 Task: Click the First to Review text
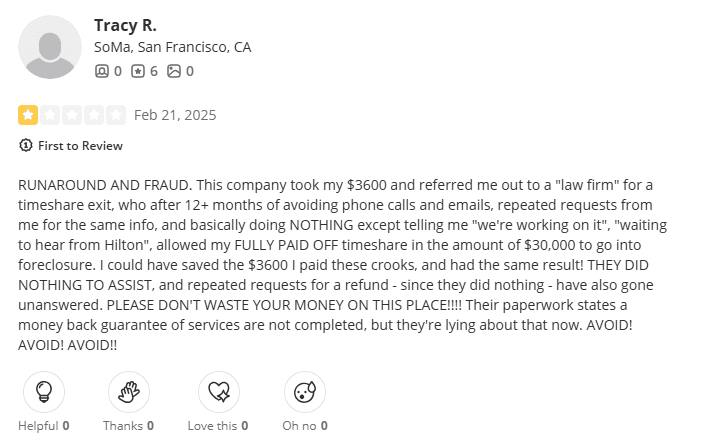[x=80, y=146]
